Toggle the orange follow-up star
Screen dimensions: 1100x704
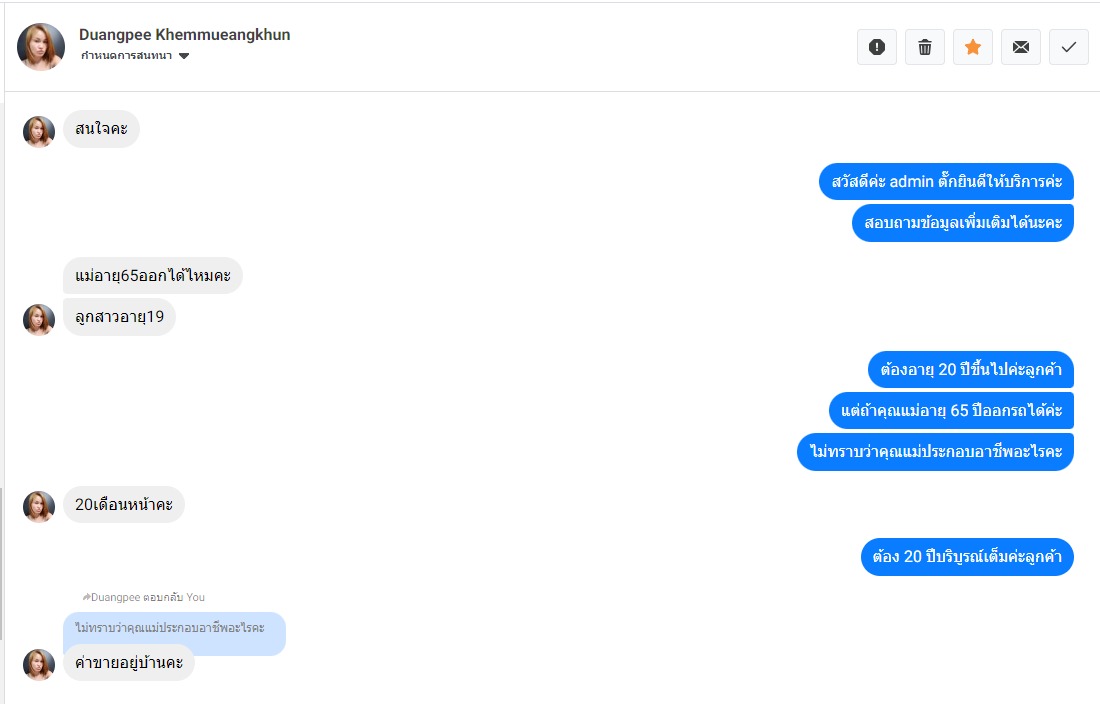(972, 47)
